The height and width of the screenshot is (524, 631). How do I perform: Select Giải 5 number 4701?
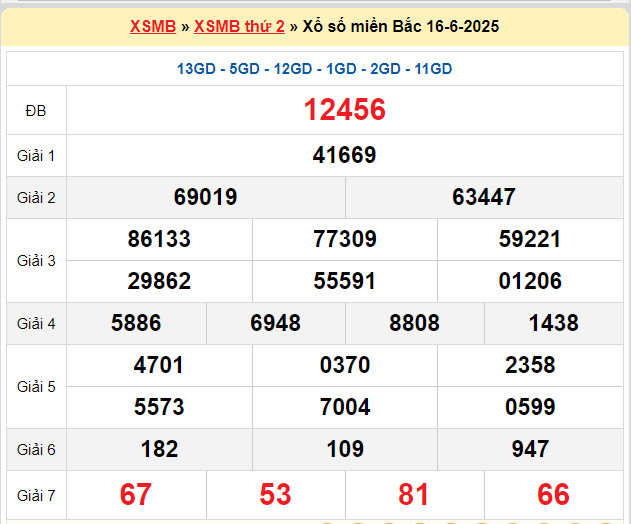pyautogui.click(x=159, y=365)
